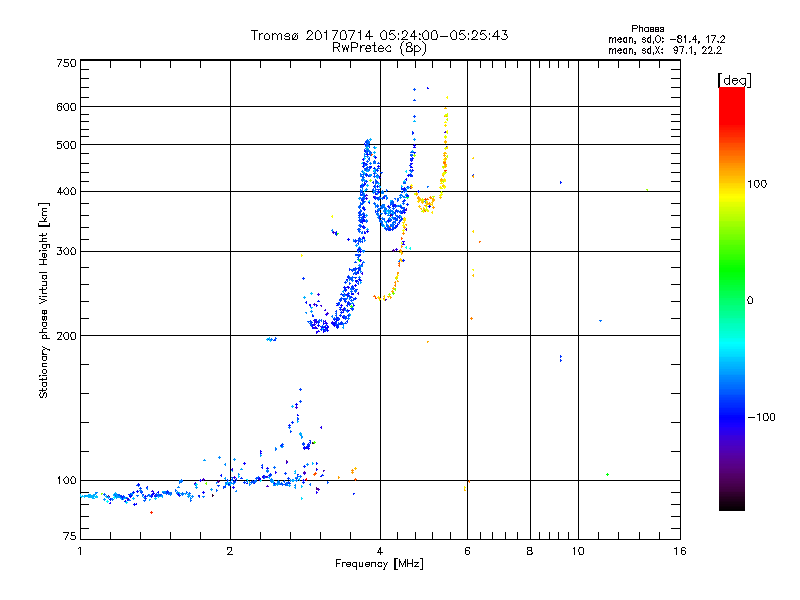Click the x-axis tick label '8'

pos(530,551)
